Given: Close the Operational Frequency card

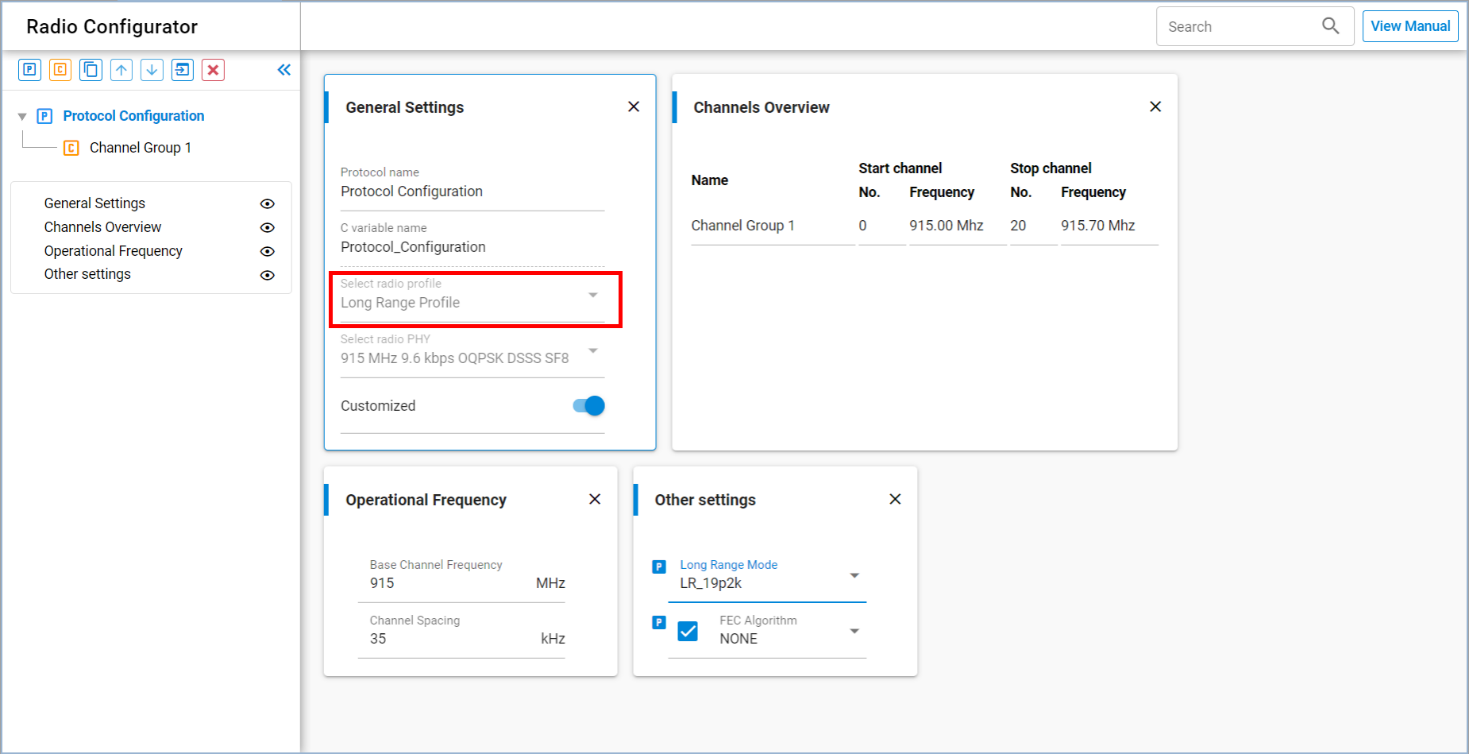Looking at the screenshot, I should click(x=595, y=499).
